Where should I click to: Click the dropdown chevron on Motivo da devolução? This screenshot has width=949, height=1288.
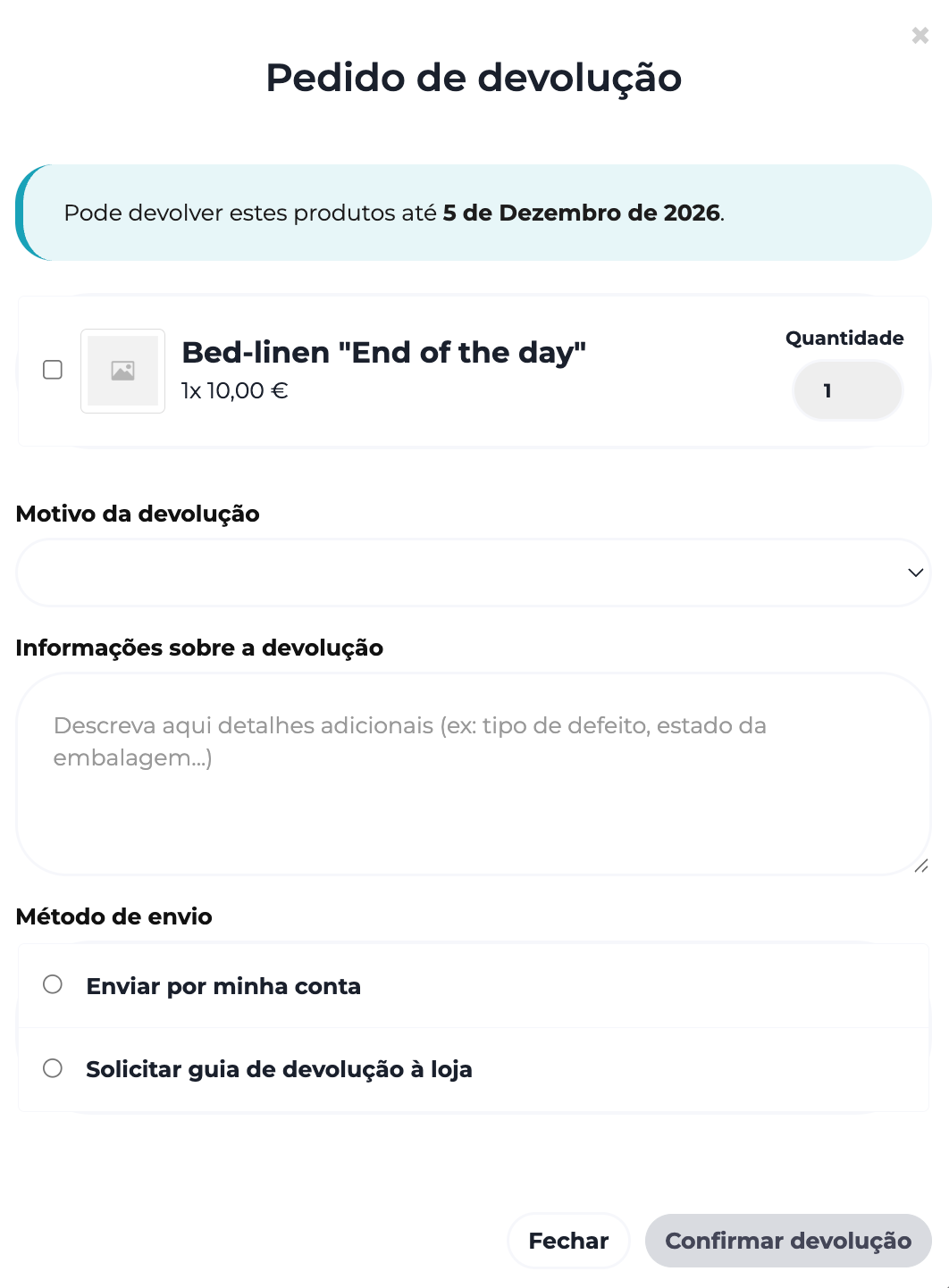[914, 573]
